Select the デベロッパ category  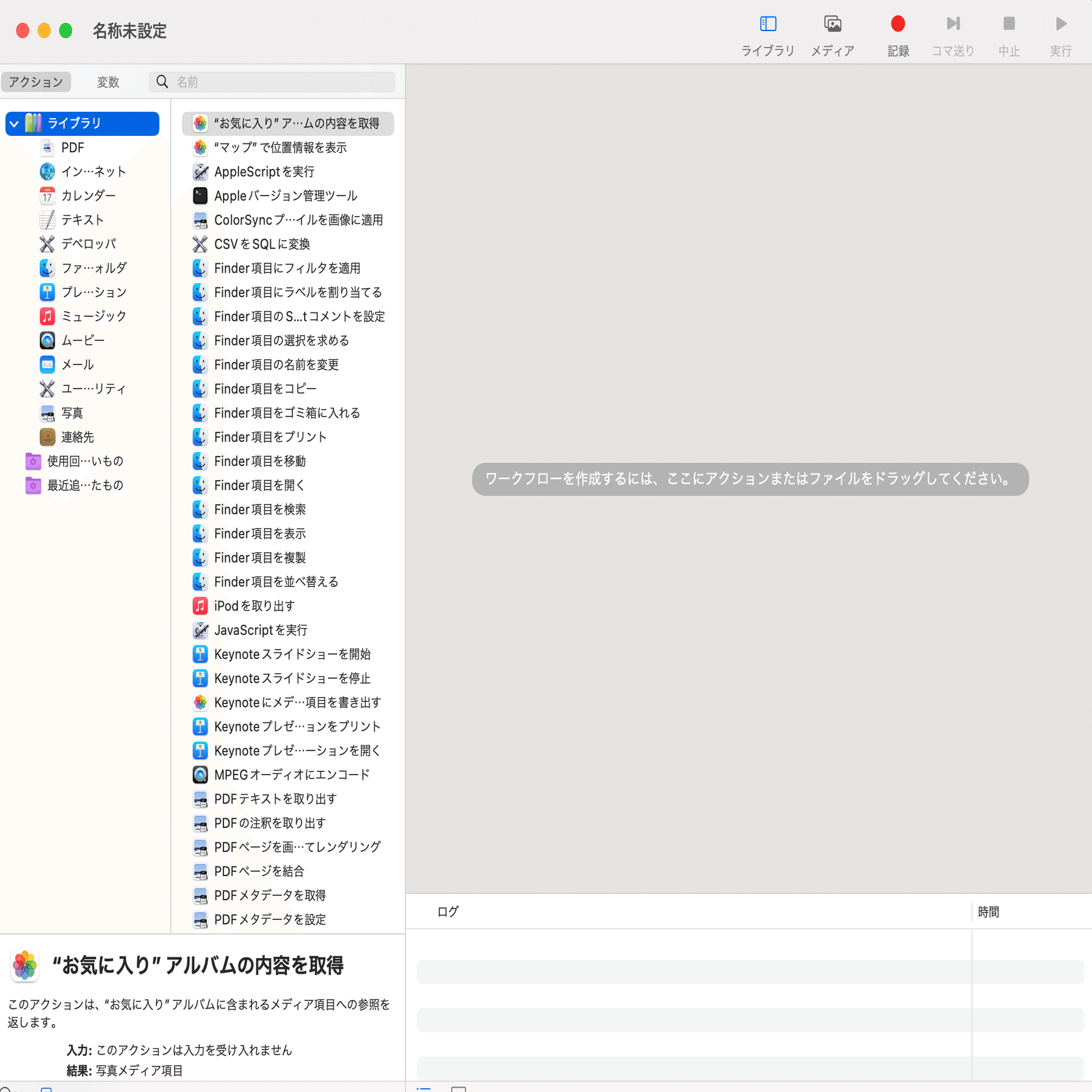pos(77,244)
